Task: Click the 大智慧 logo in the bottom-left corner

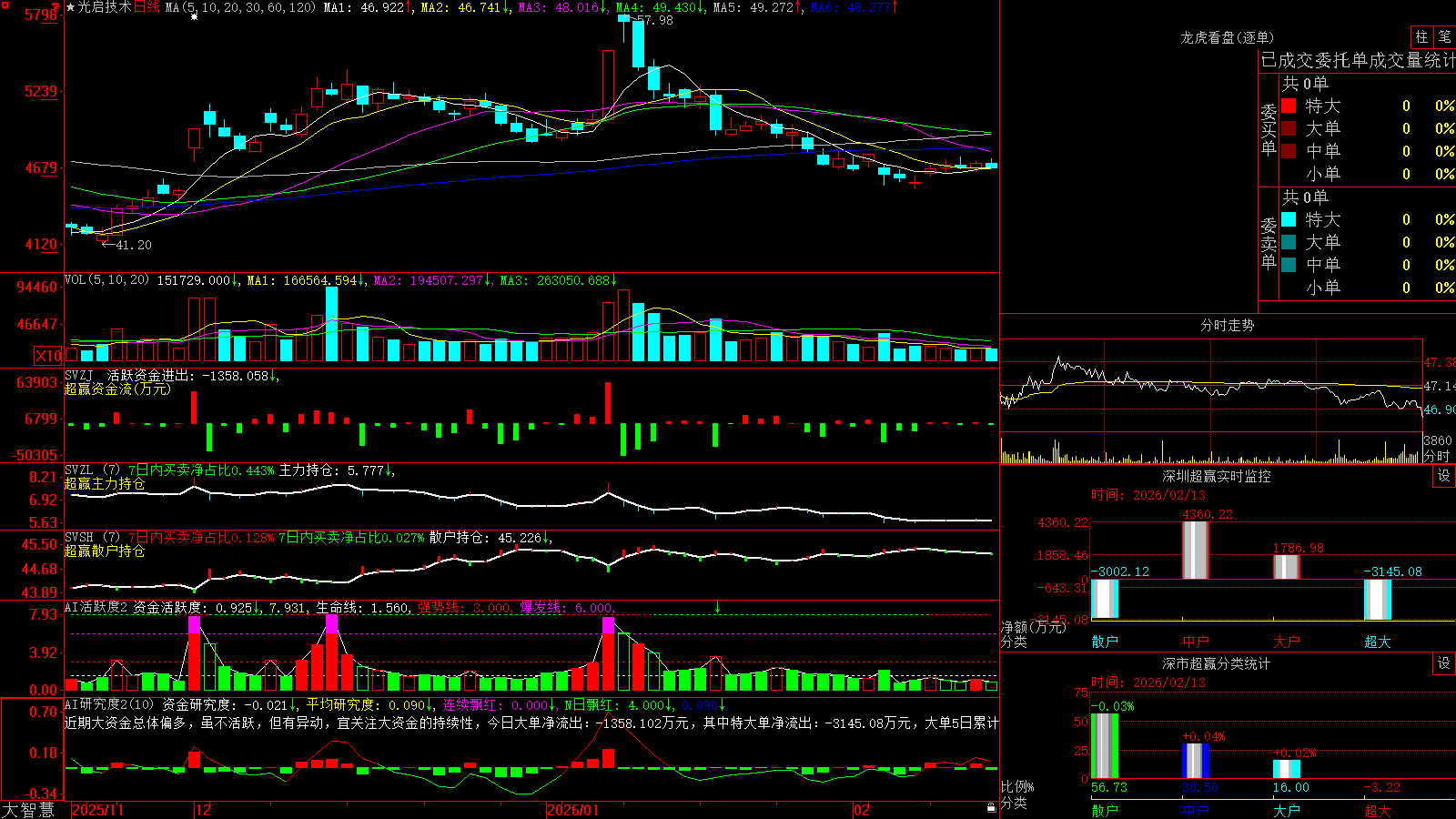Action: [28, 809]
